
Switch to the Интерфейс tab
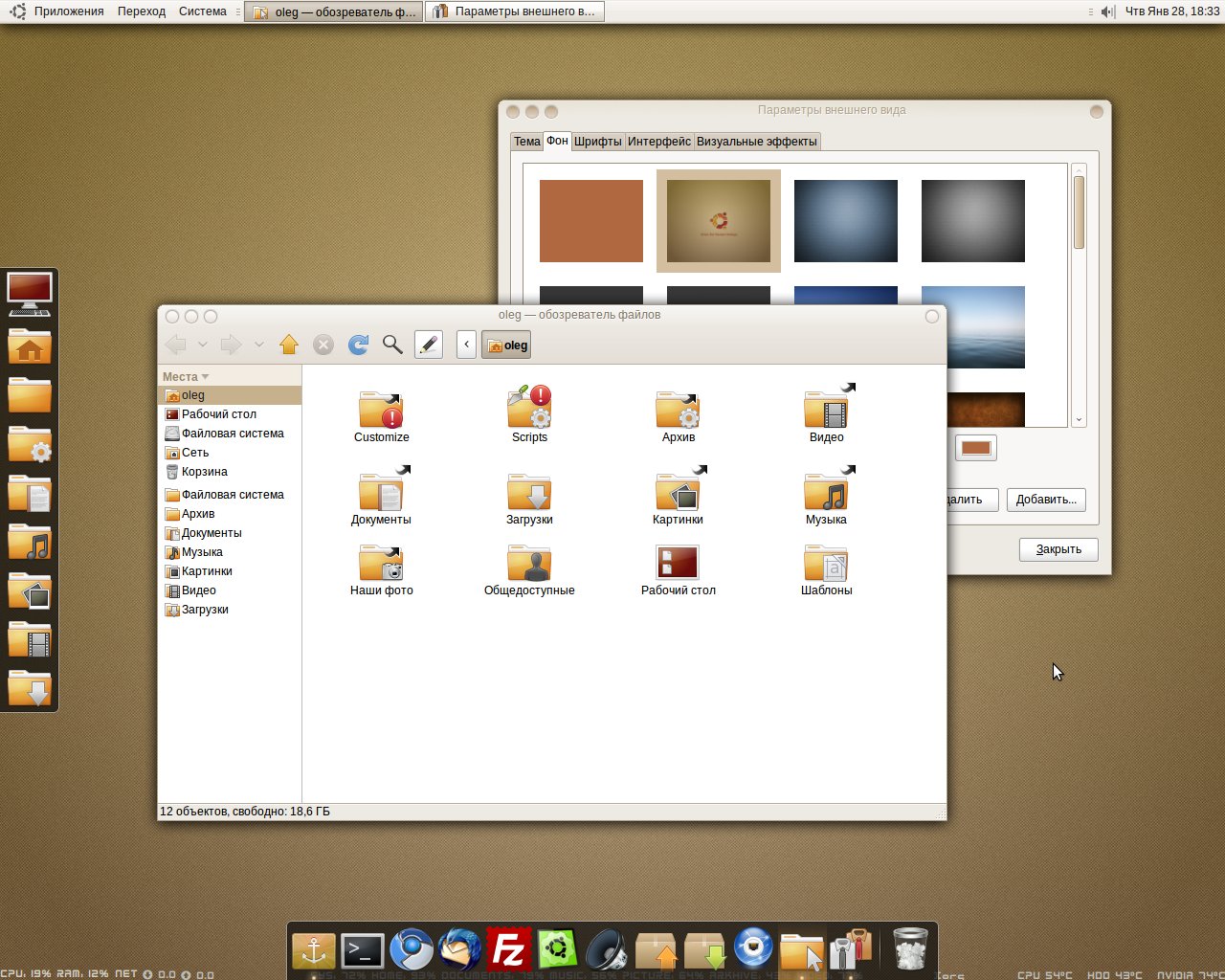point(658,142)
